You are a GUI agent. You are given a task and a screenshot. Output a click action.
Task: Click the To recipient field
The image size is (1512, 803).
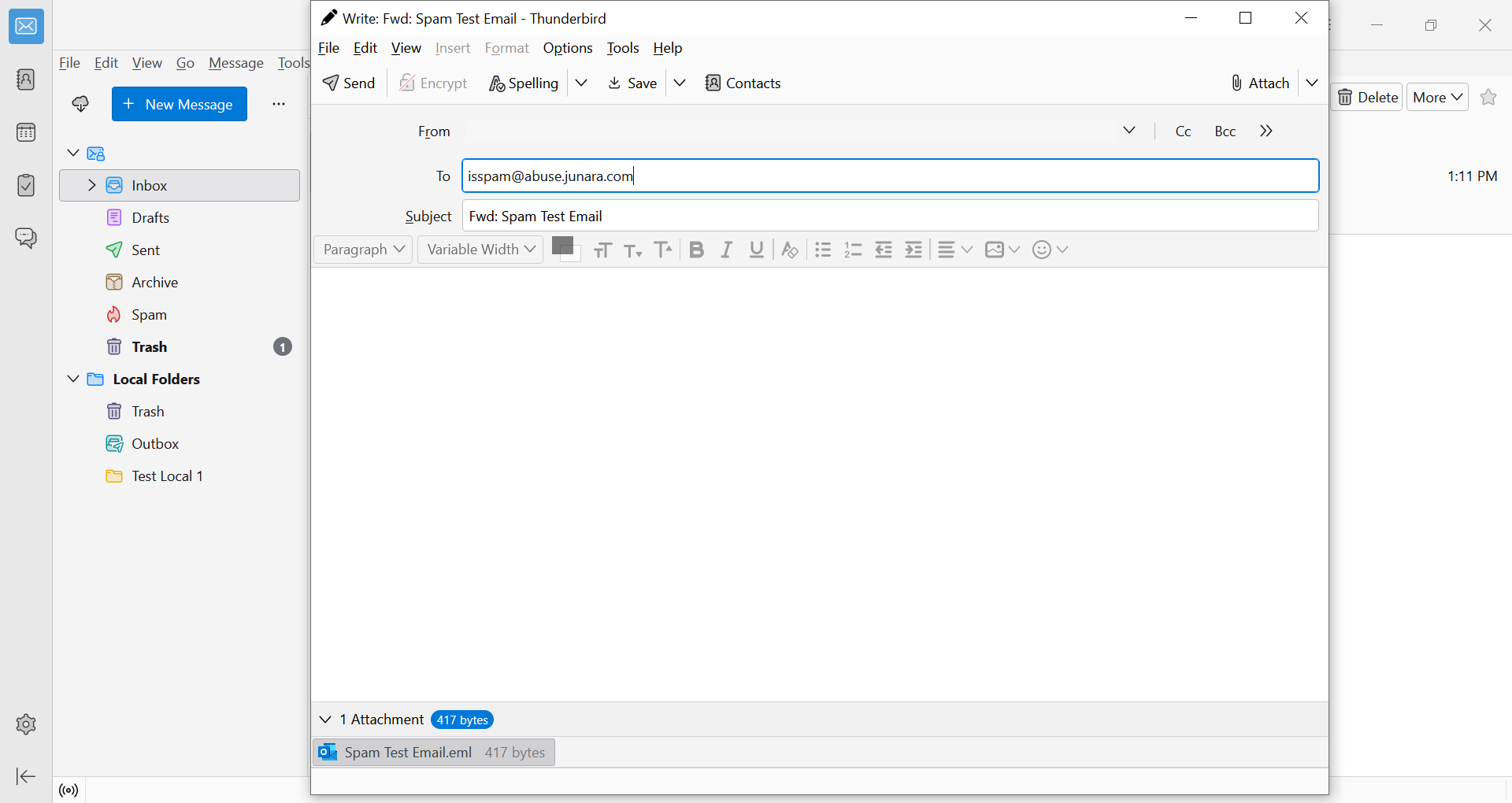click(x=890, y=176)
